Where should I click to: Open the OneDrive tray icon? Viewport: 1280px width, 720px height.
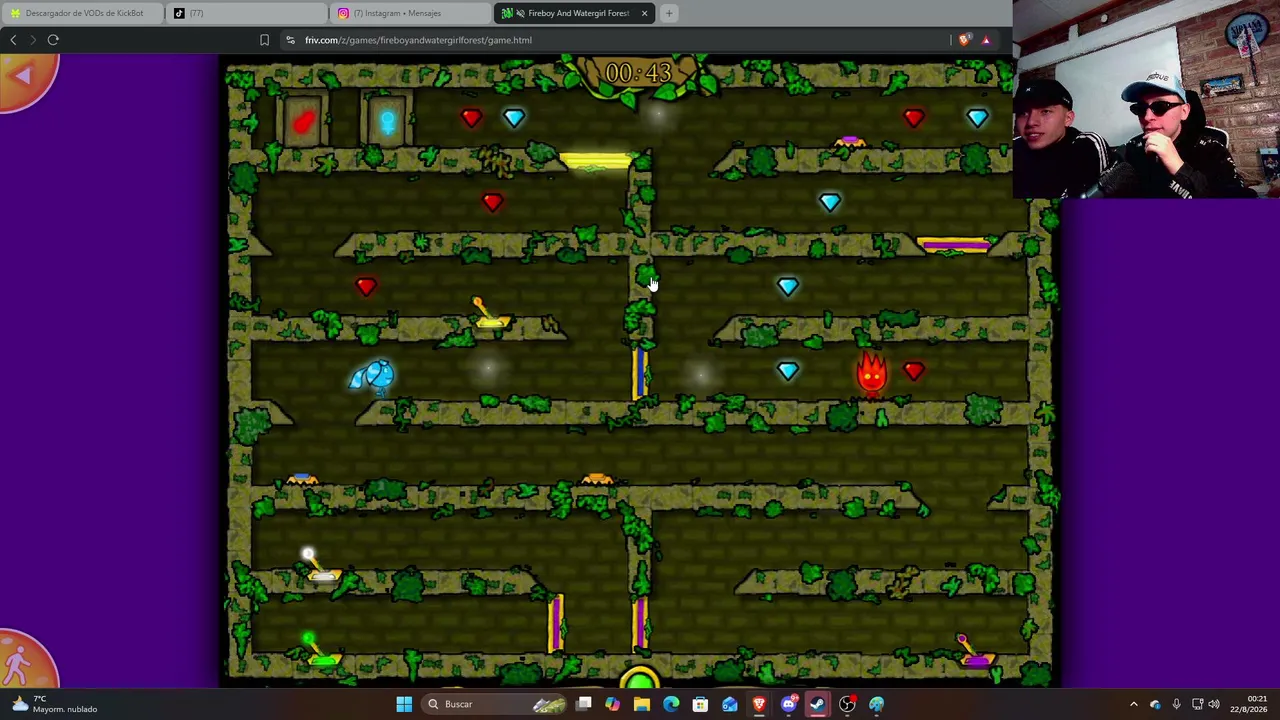click(x=1155, y=704)
